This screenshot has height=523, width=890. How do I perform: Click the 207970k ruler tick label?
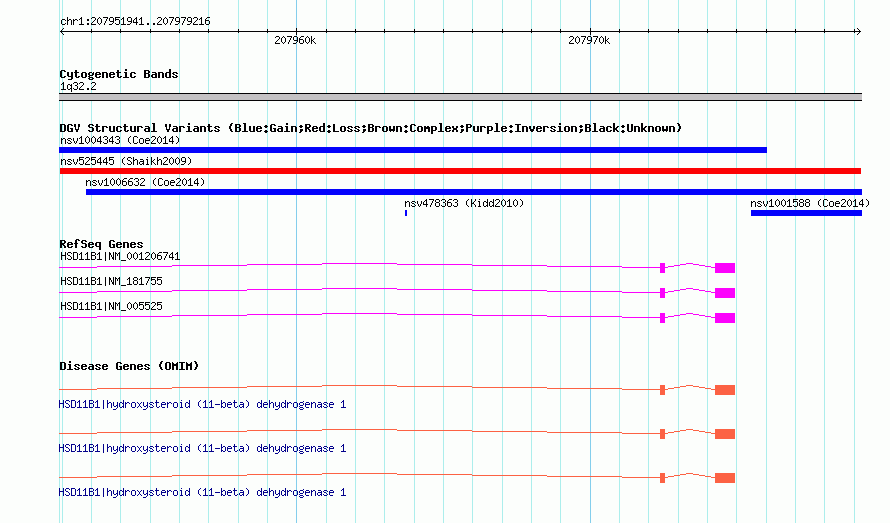[589, 40]
